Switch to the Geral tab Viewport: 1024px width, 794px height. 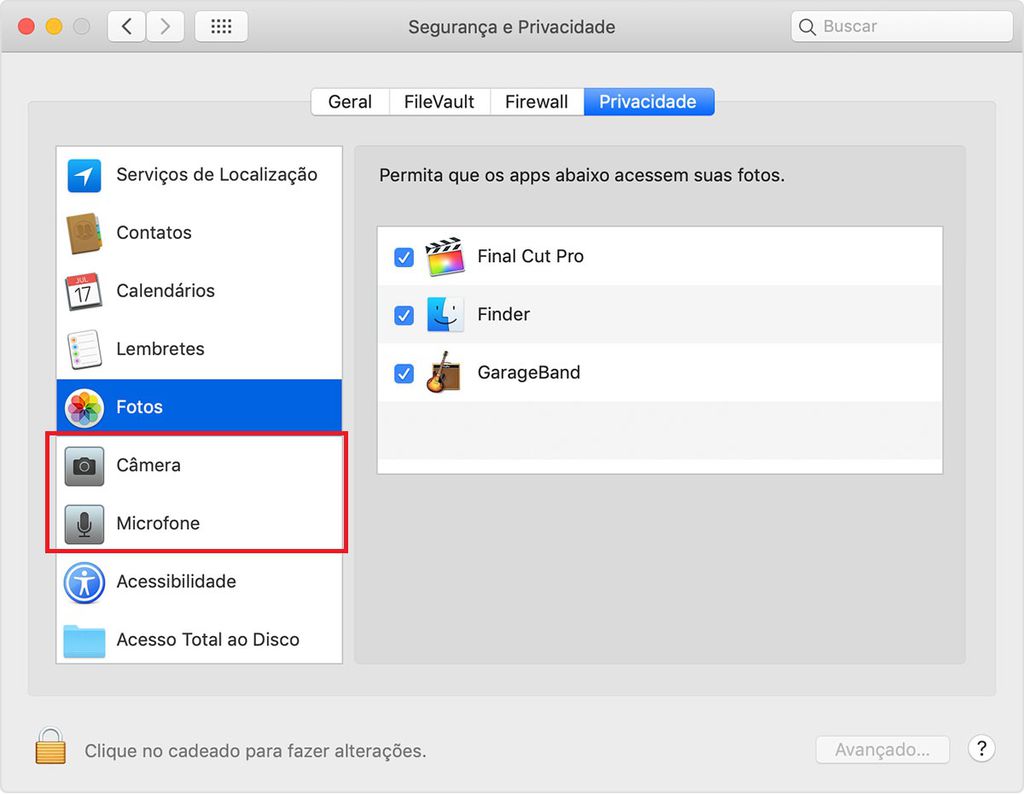pyautogui.click(x=350, y=102)
